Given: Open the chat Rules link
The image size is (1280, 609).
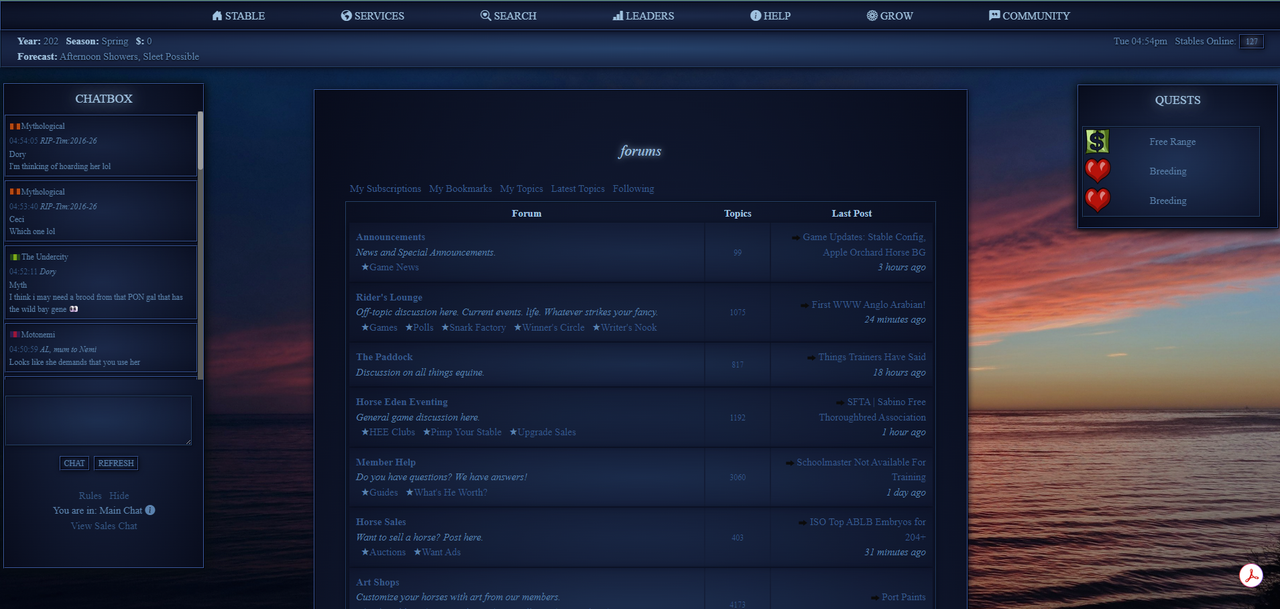Looking at the screenshot, I should 90,496.
